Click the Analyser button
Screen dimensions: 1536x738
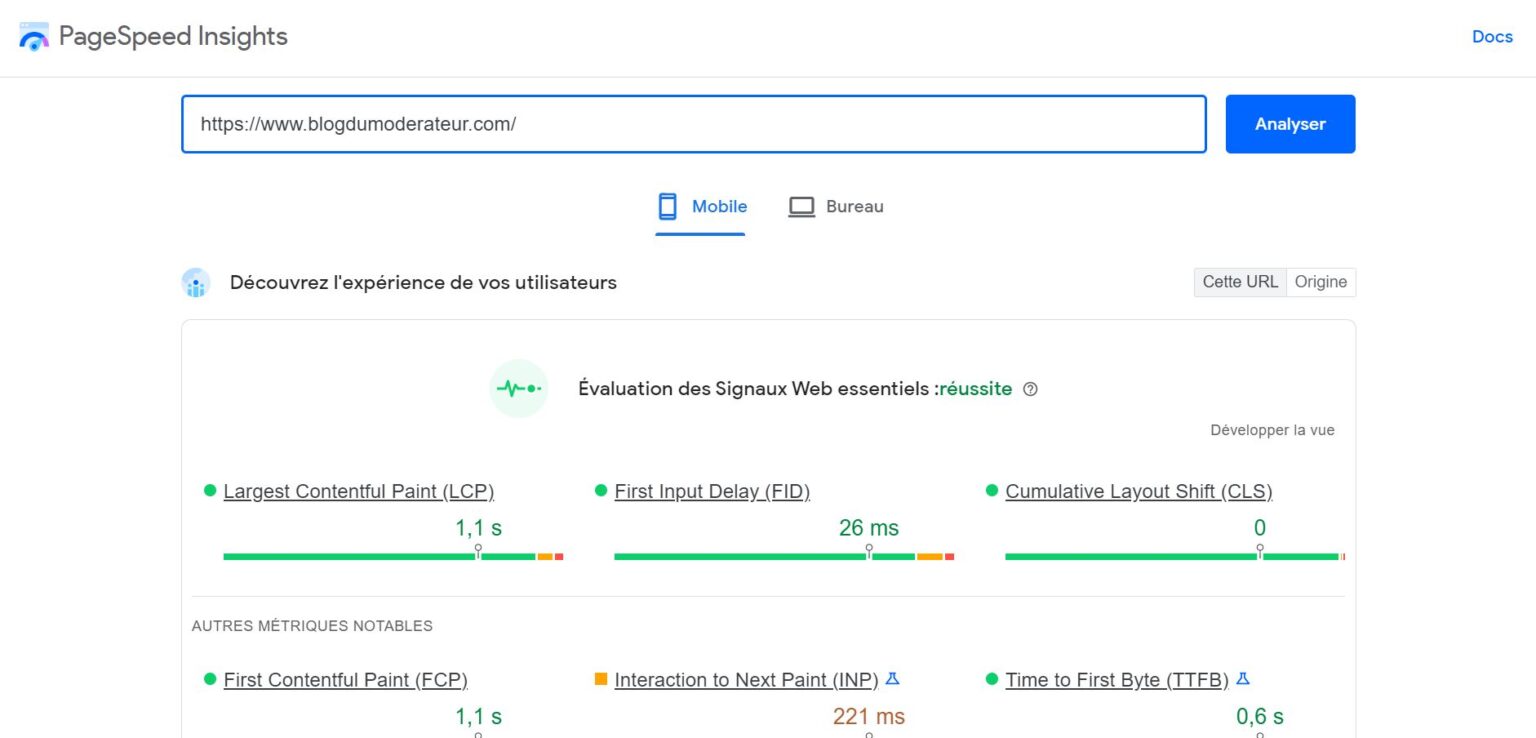click(x=1290, y=124)
